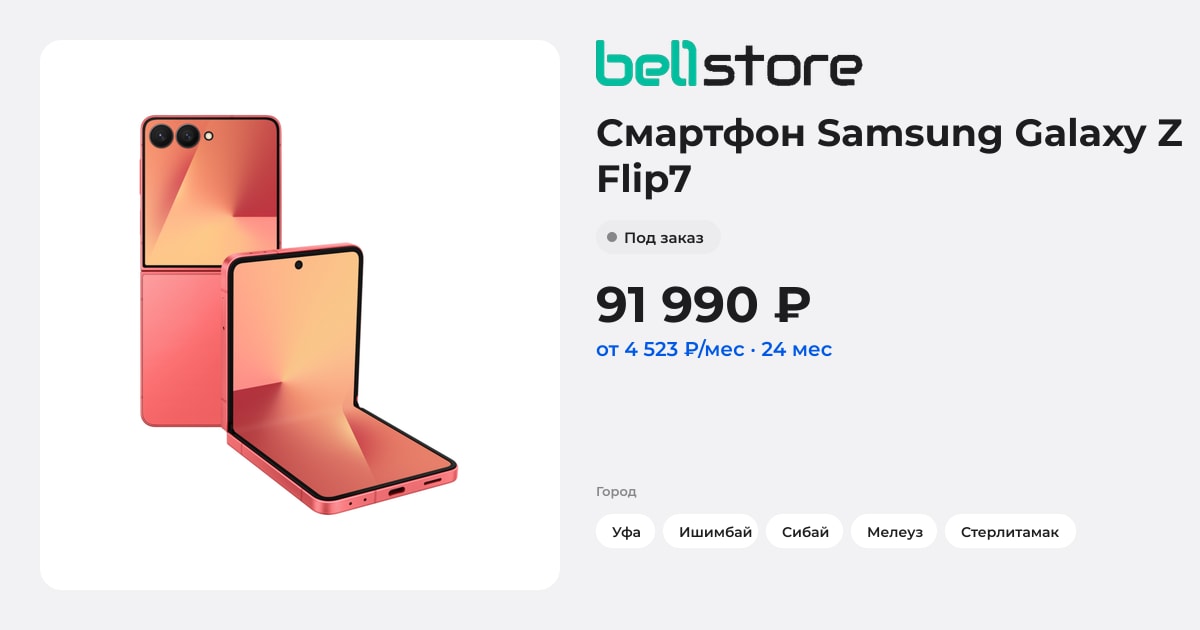Switch city to Стерлитамак
This screenshot has height=630, width=1200.
[1010, 531]
